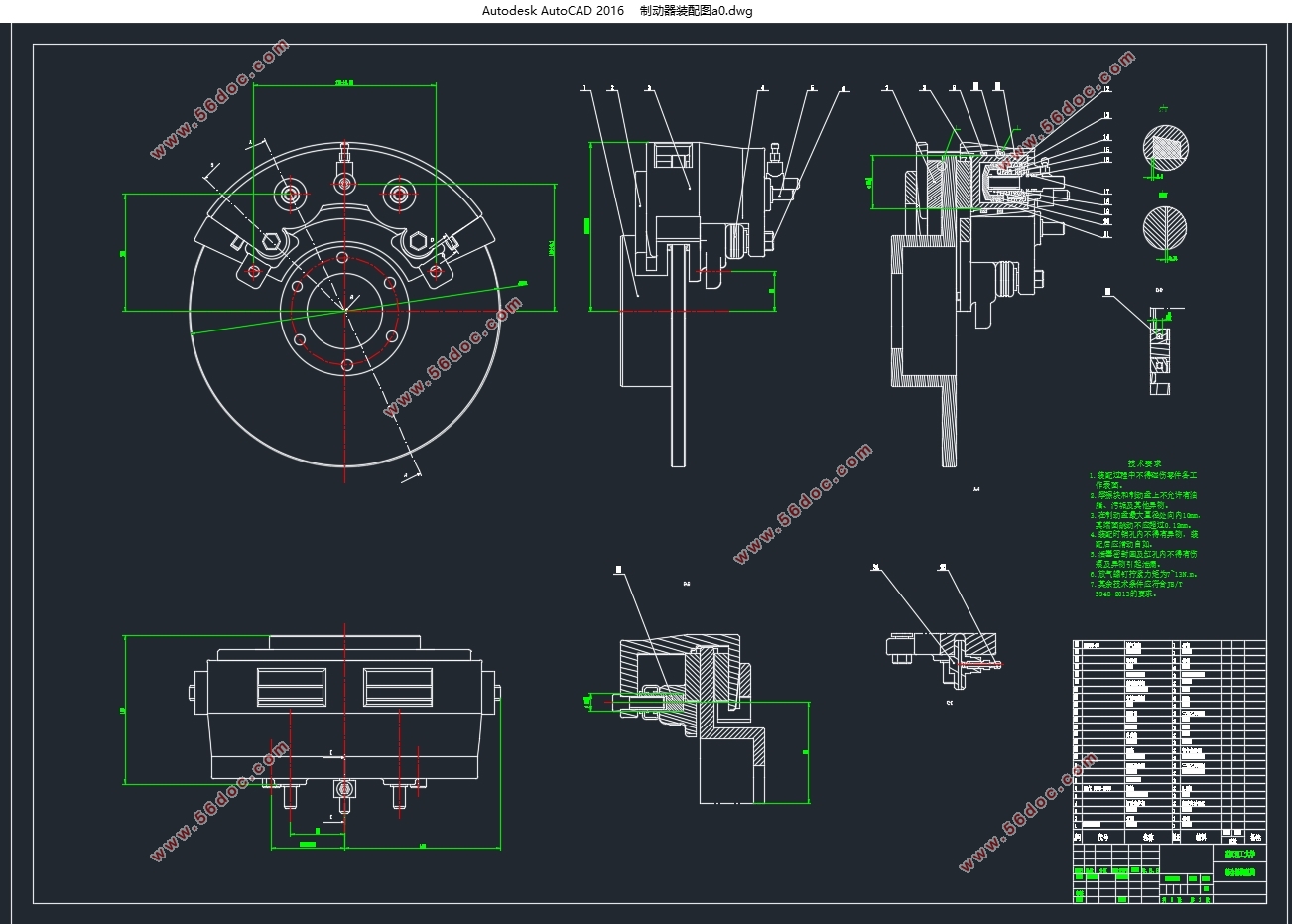
Task: Select the lower hatched circle detail section
Action: click(1163, 229)
